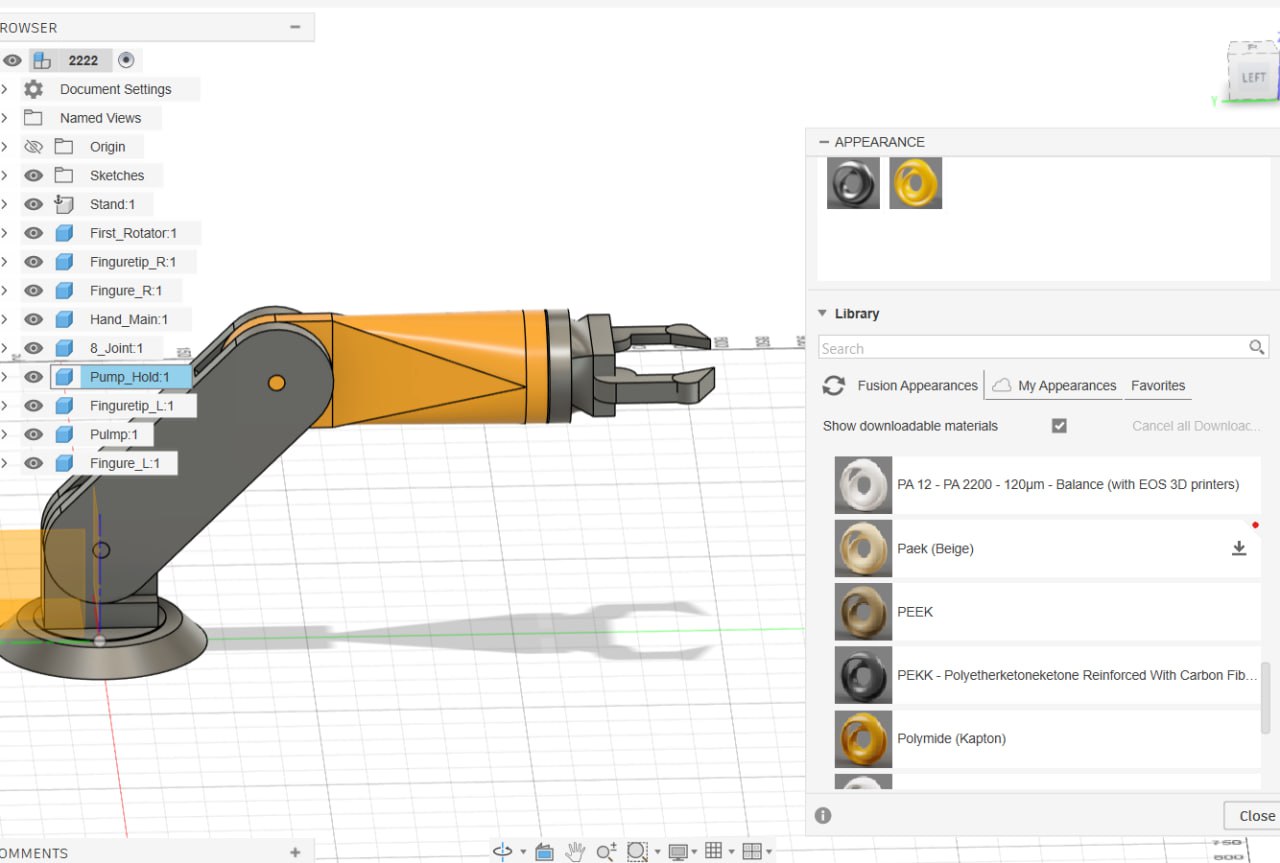Collapse the APPEARANCE dialog header
Image resolution: width=1280 pixels, height=863 pixels.
[x=824, y=142]
